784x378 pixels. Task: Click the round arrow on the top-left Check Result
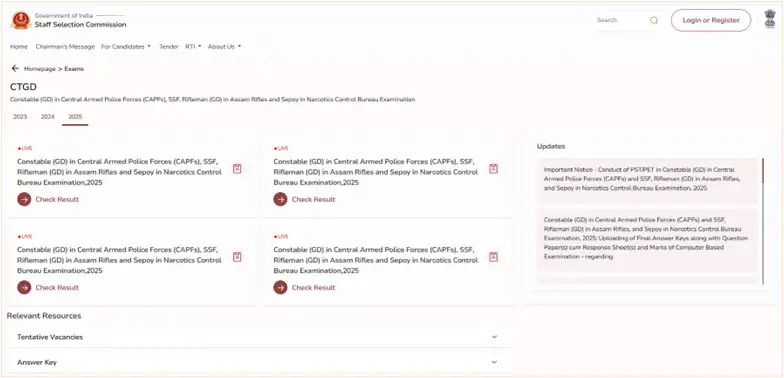(x=24, y=200)
